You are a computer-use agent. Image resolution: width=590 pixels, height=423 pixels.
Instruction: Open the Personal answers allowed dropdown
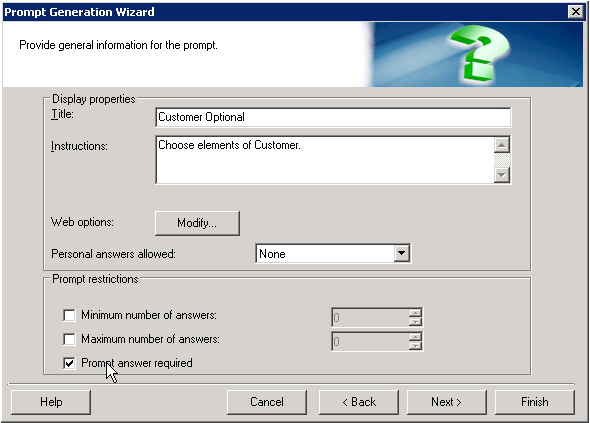pyautogui.click(x=333, y=254)
